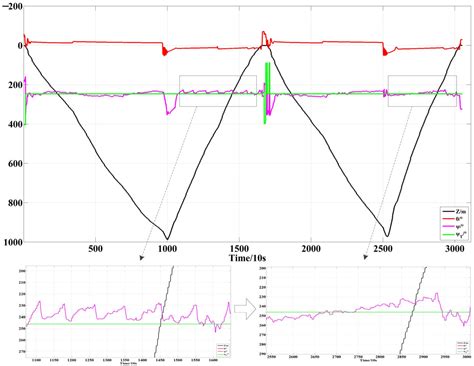Click y-axis tick label "800"
This screenshot has width=474, height=366.
[x=15, y=203]
